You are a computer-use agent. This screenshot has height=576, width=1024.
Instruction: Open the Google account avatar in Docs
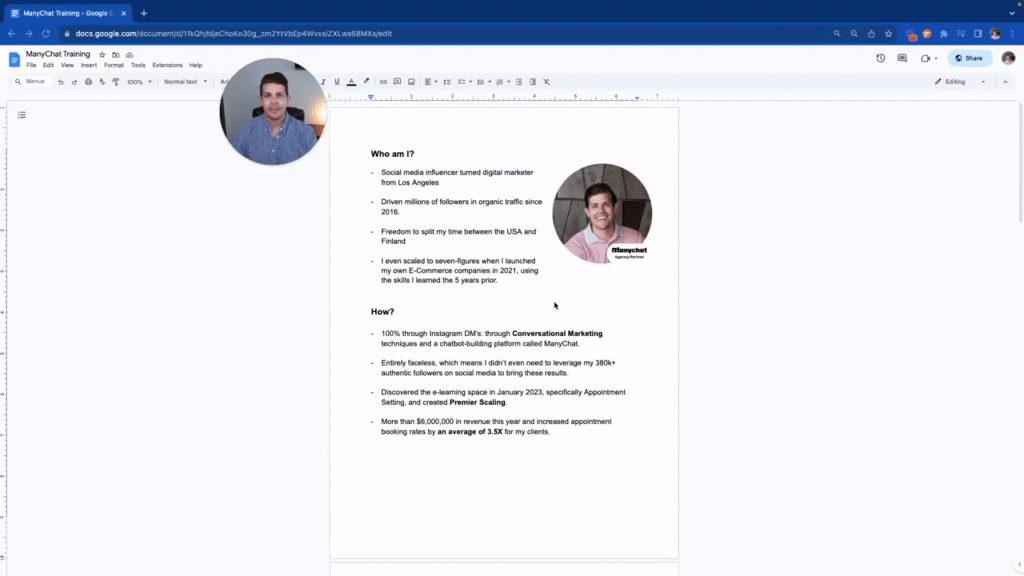click(1008, 58)
